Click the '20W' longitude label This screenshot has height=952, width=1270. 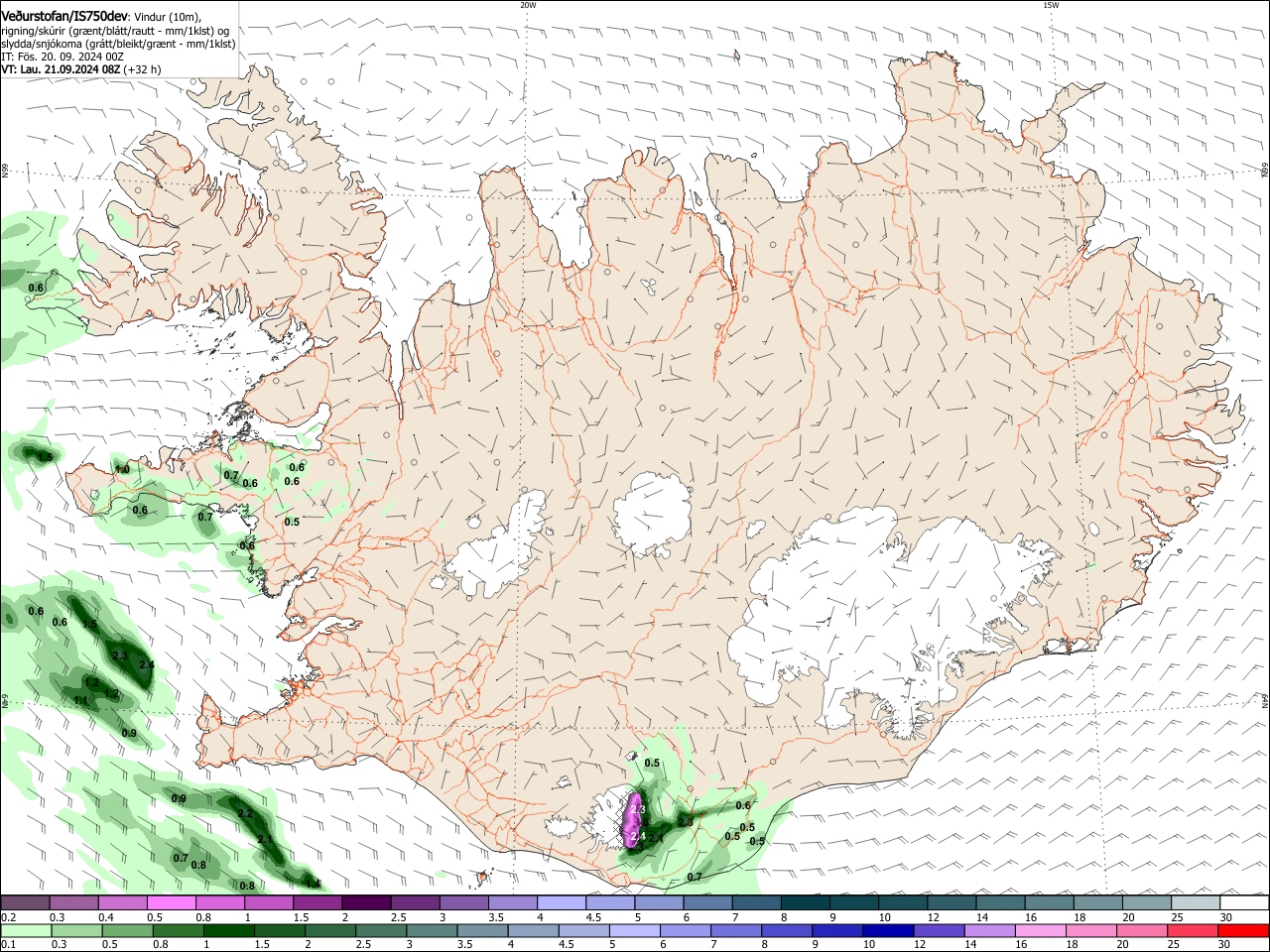click(x=528, y=5)
